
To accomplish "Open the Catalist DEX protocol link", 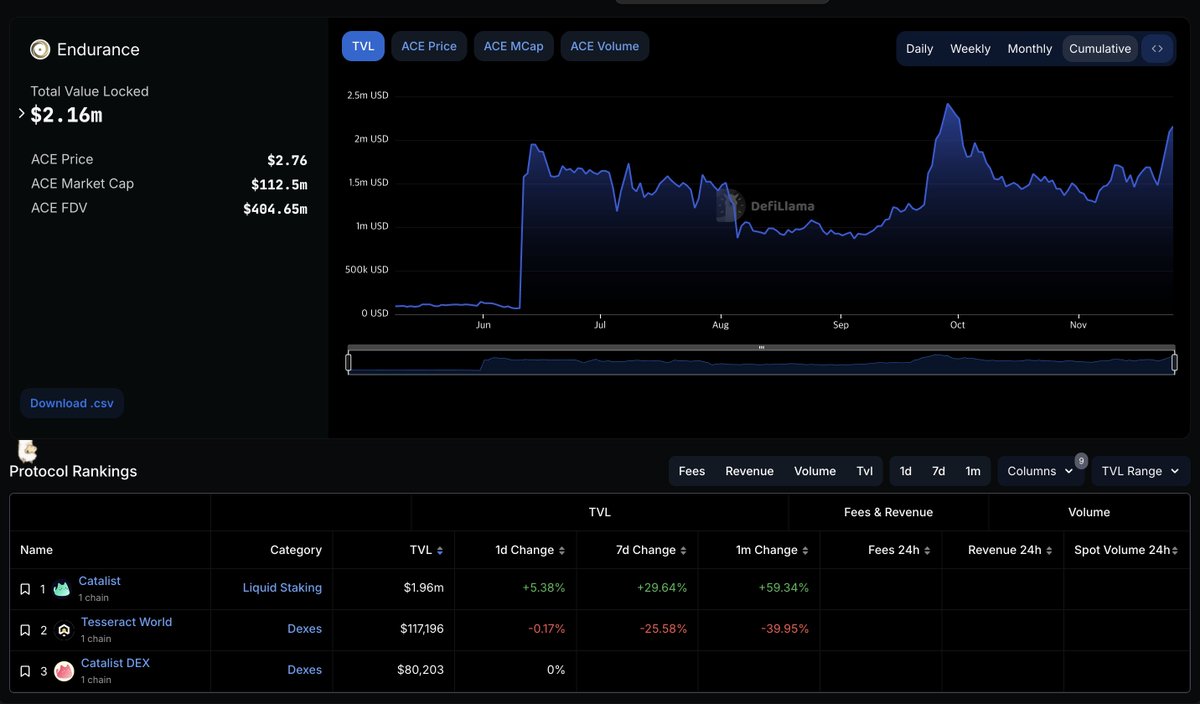I will [115, 663].
